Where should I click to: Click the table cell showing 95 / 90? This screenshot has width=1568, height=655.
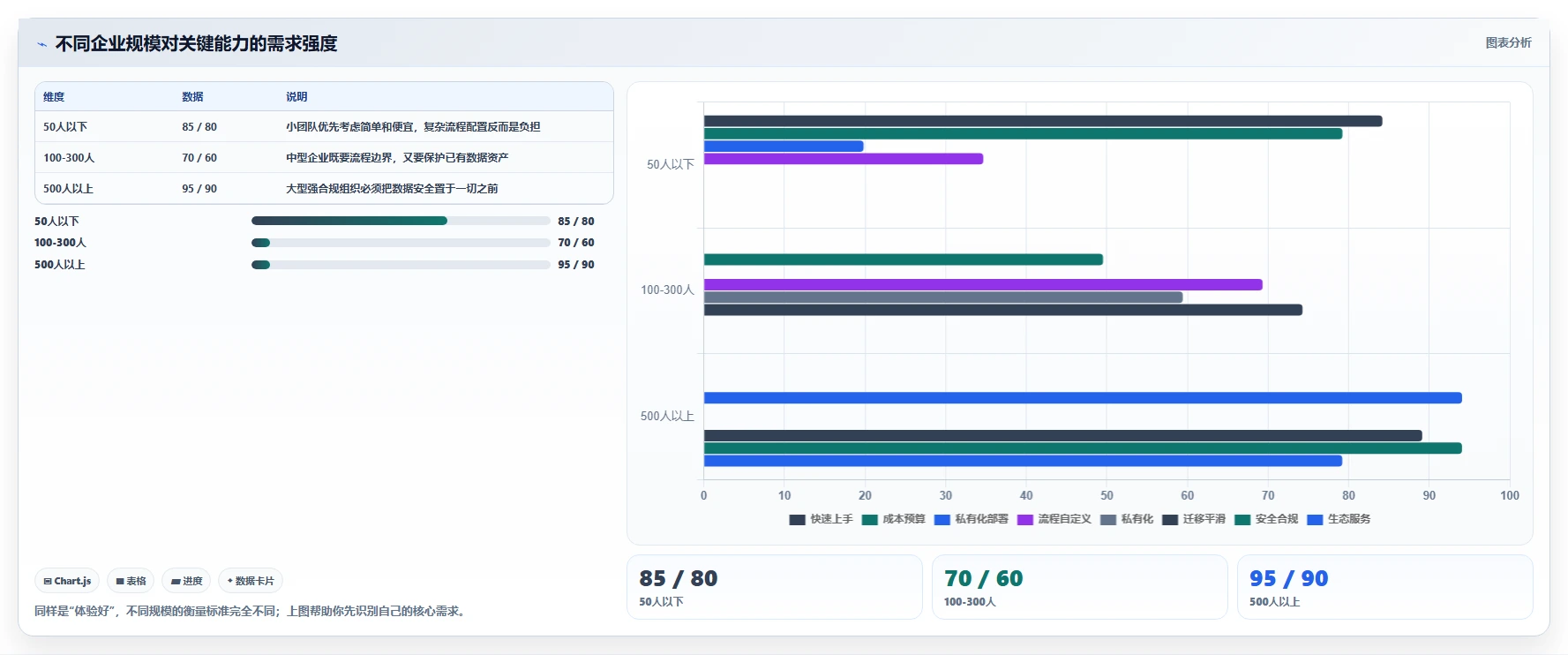(199, 189)
